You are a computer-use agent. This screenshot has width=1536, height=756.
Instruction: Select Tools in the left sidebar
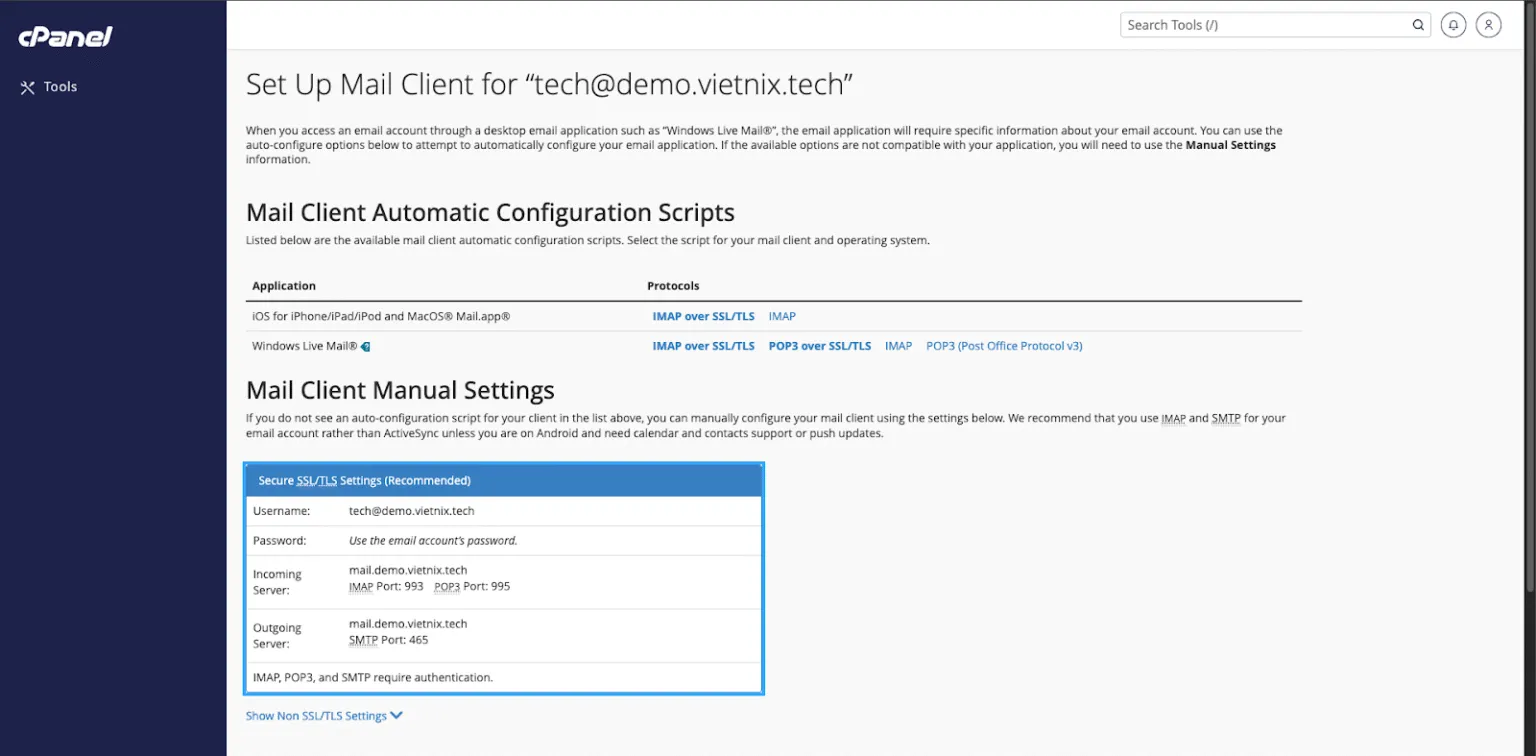click(x=60, y=87)
